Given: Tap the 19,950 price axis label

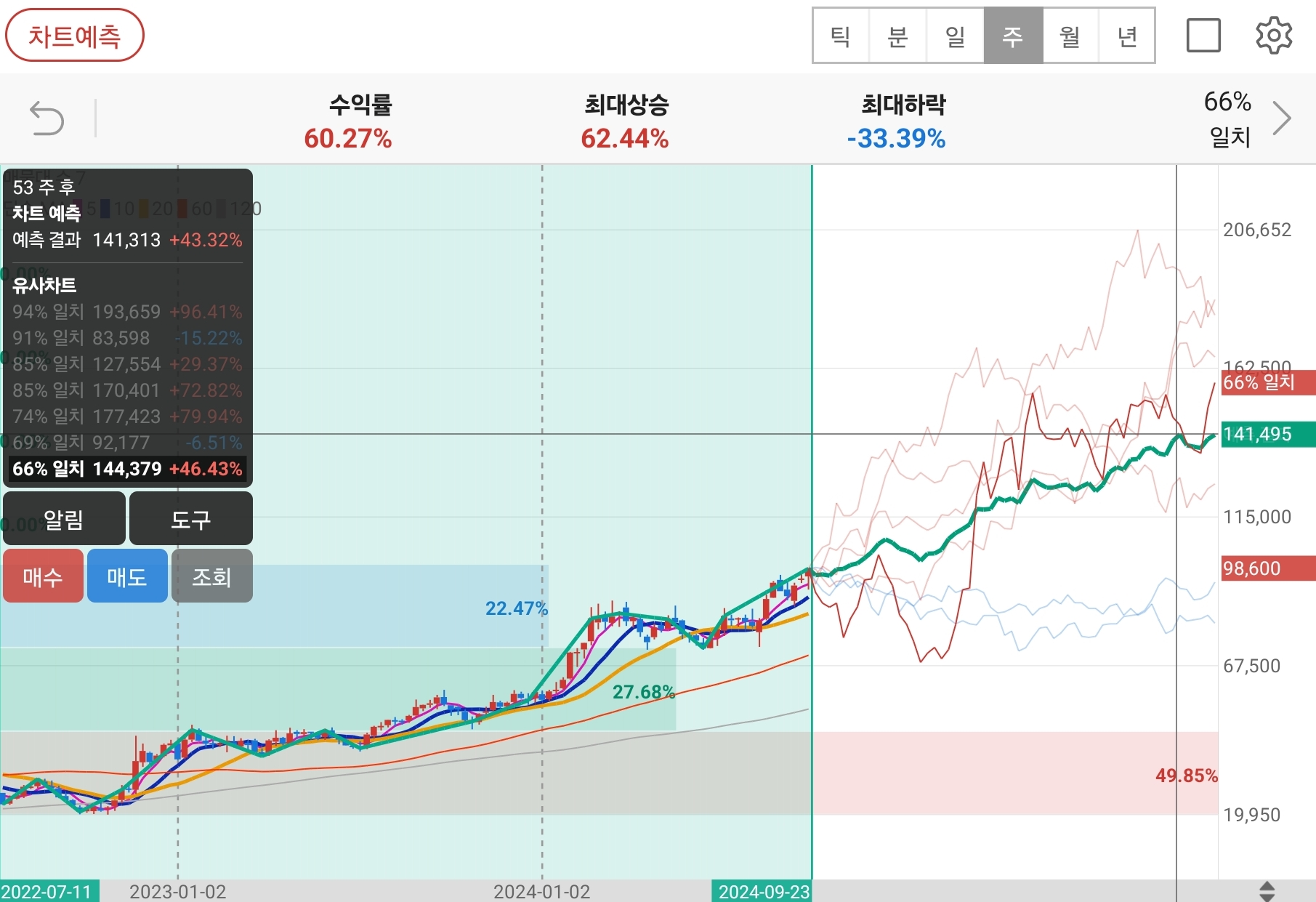Looking at the screenshot, I should (x=1251, y=815).
